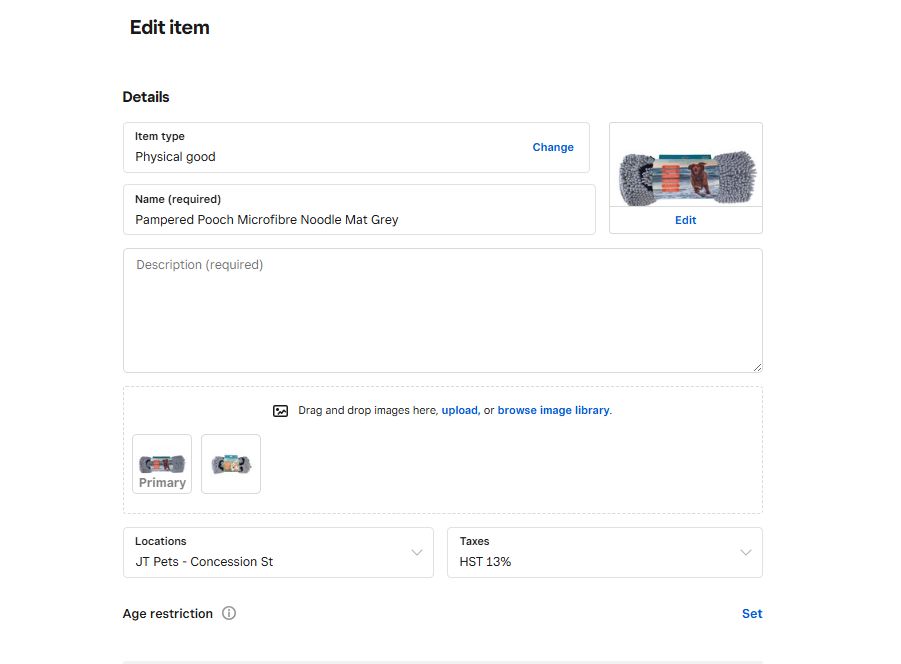The height and width of the screenshot is (664, 901).
Task: Click the large product image preview
Action: pos(686,166)
